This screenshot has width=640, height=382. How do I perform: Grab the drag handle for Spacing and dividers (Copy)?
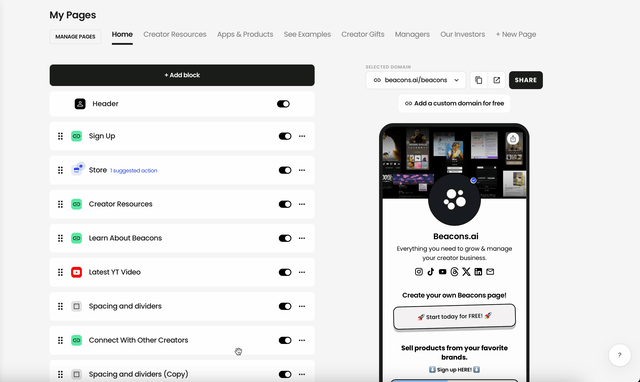click(x=60, y=374)
